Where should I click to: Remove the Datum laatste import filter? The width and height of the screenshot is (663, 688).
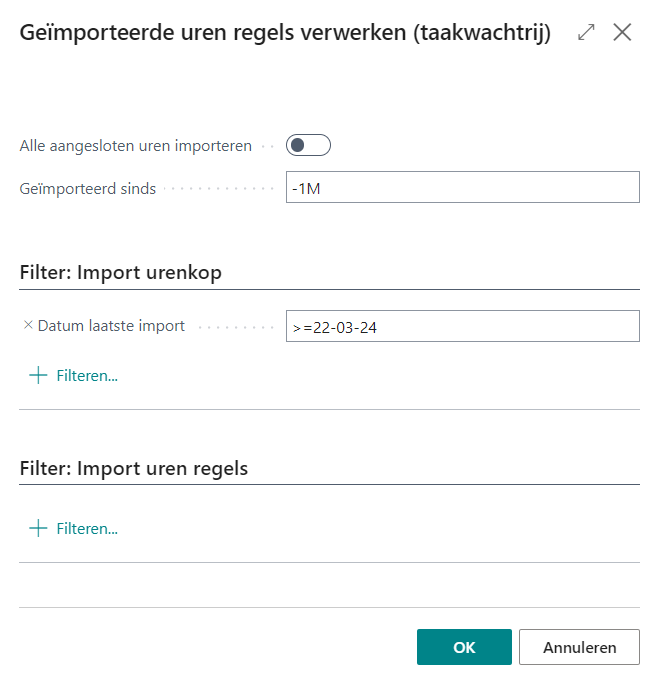point(27,326)
